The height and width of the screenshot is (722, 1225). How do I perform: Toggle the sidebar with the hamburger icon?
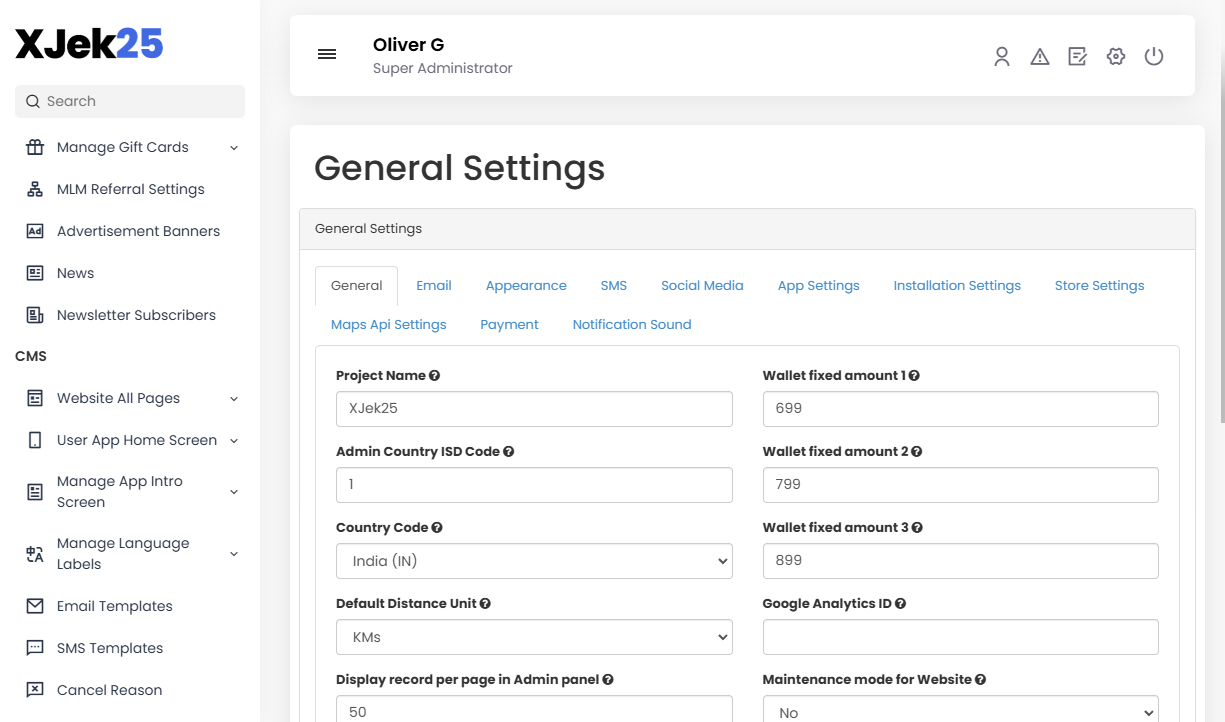(326, 54)
